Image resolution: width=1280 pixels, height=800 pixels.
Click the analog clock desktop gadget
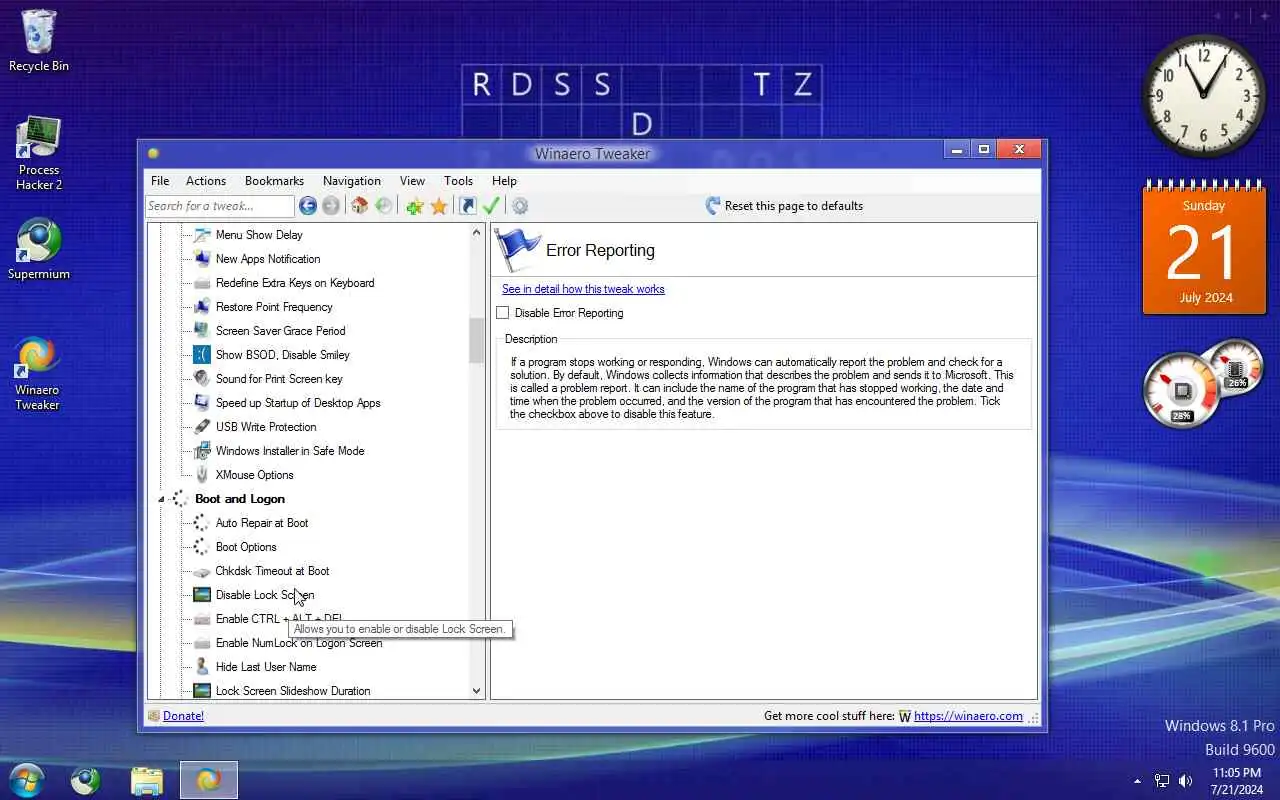1204,94
